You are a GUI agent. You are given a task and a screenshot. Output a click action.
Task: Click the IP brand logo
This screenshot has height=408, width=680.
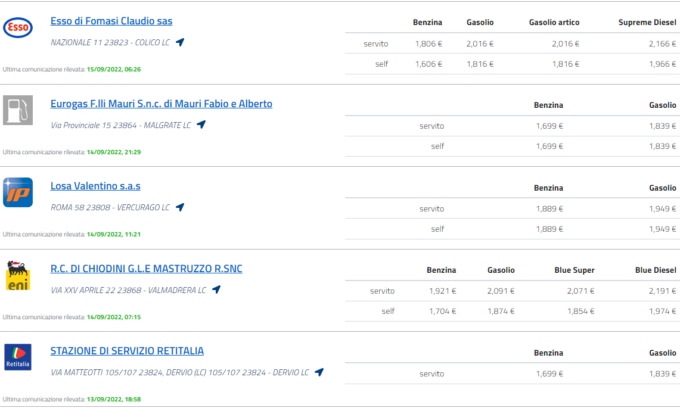pyautogui.click(x=18, y=192)
